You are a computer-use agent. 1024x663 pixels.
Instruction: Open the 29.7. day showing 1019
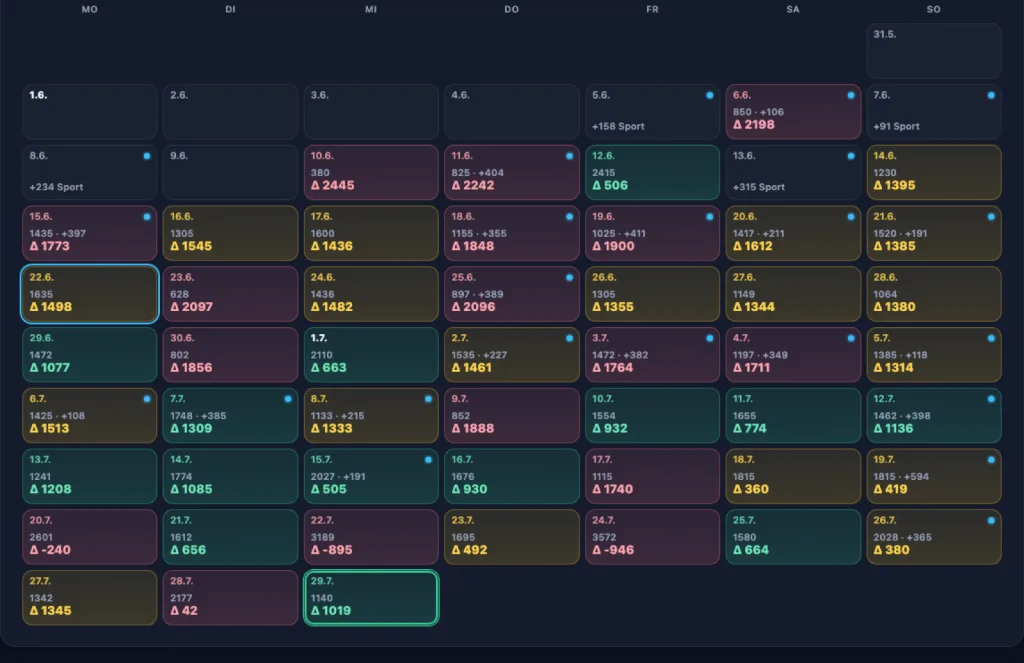coord(371,598)
